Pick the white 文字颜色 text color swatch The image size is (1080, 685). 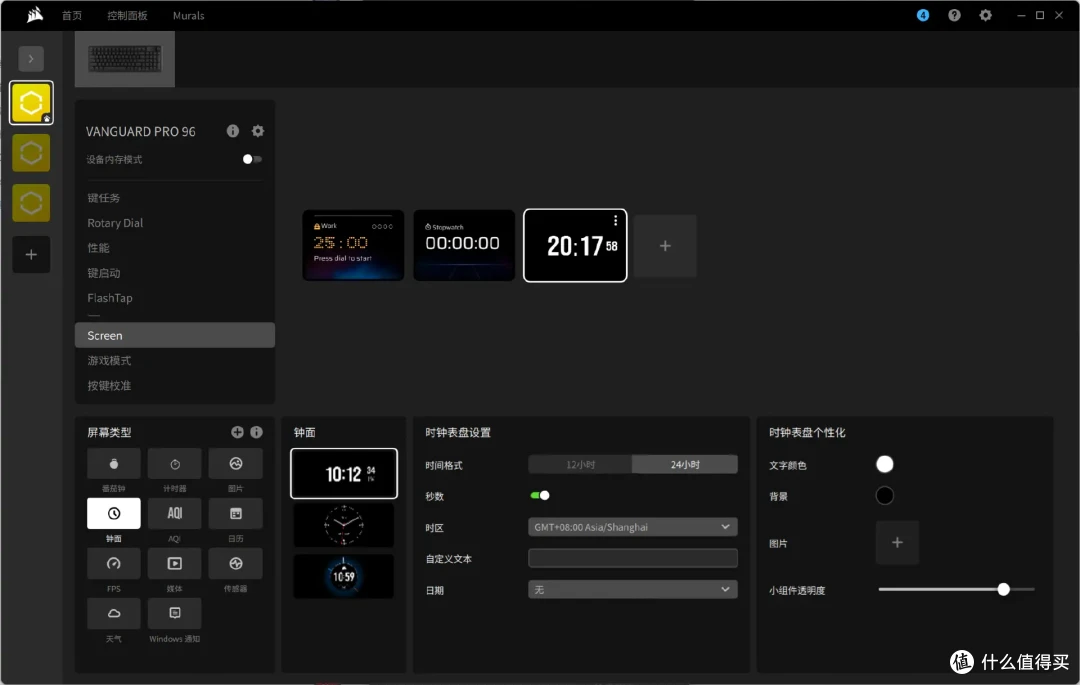point(884,464)
